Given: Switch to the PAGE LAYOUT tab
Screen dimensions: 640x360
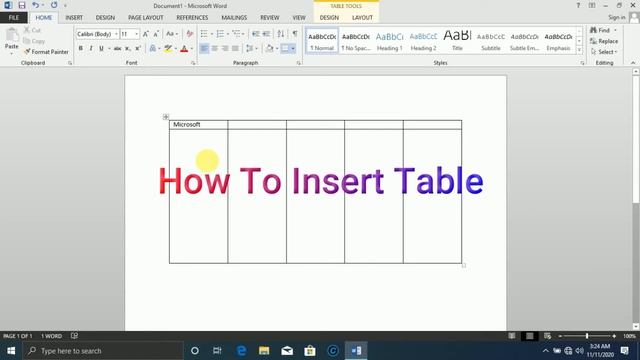Looking at the screenshot, I should point(146,18).
